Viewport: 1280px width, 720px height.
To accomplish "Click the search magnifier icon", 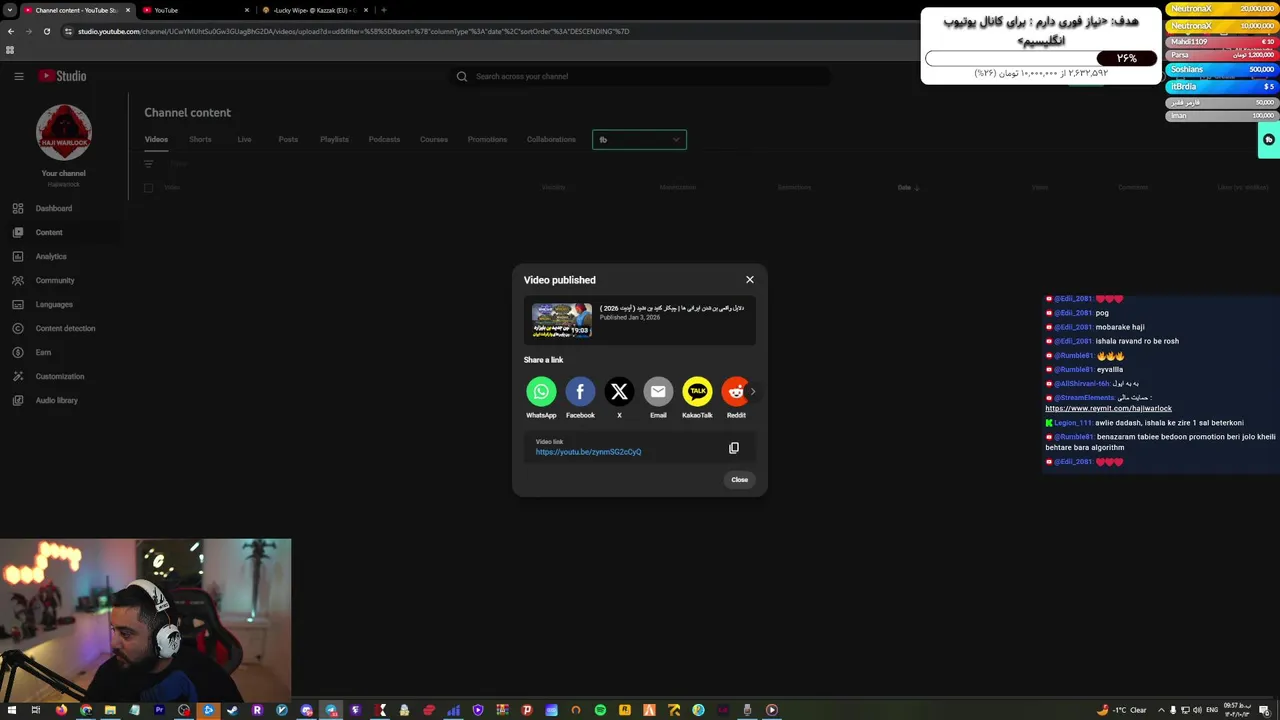I will coord(462,76).
